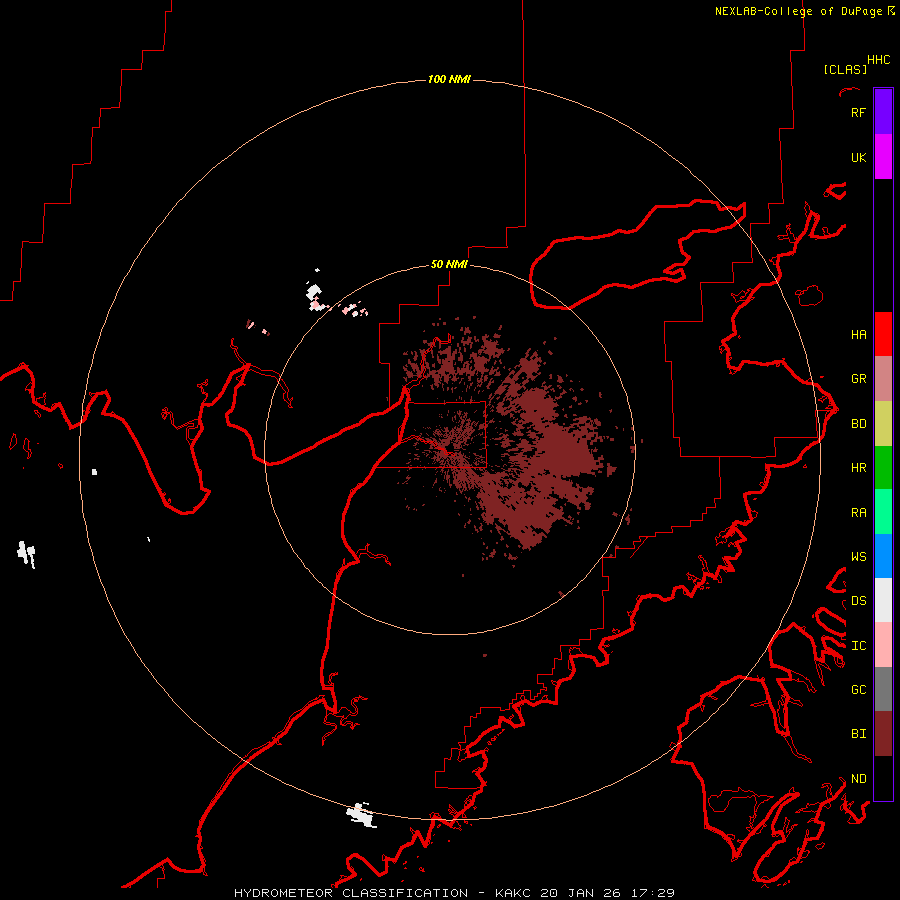Click the IC pink legend swatch
This screenshot has height=900, width=900.
(883, 645)
